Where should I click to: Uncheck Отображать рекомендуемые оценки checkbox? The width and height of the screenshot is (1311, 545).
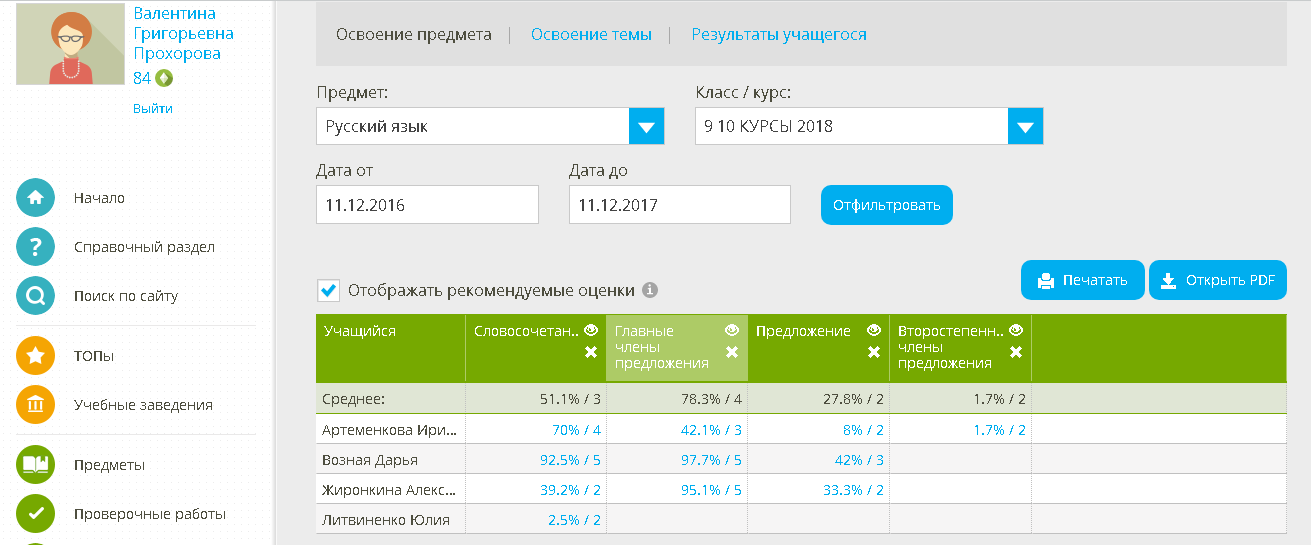pos(327,291)
